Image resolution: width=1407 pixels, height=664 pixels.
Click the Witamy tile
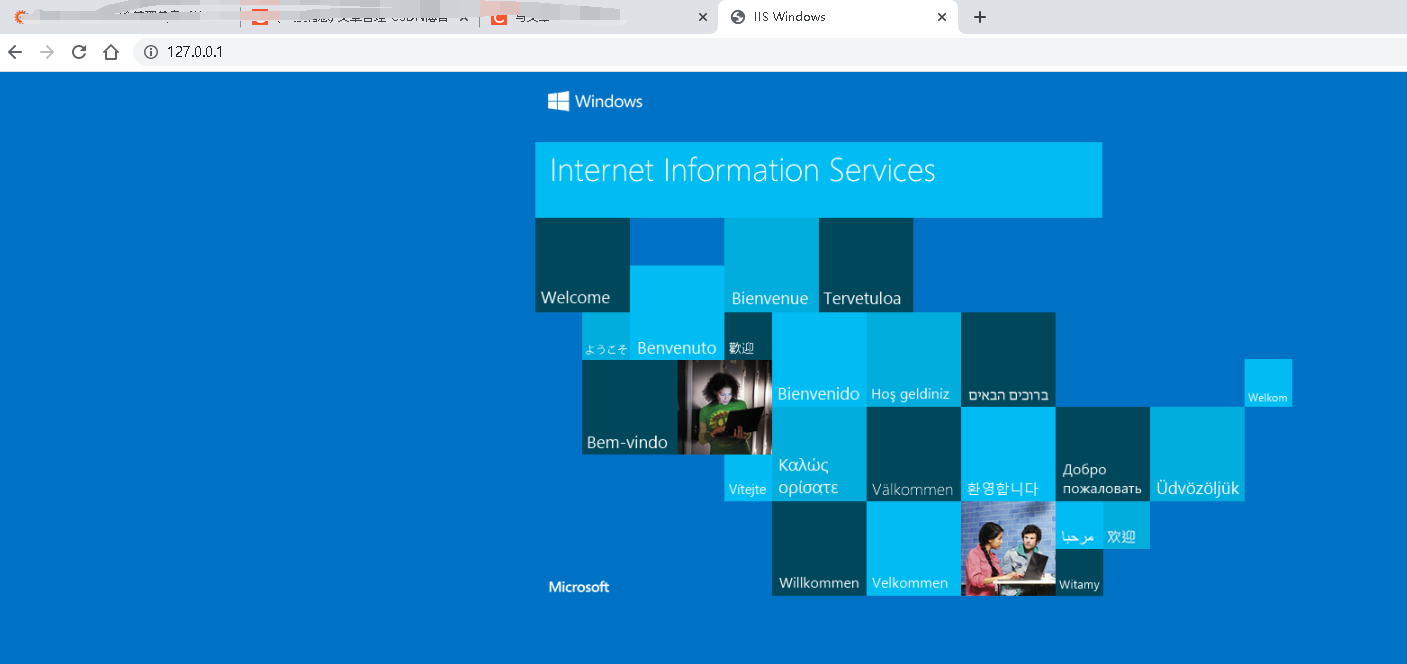pos(1079,572)
